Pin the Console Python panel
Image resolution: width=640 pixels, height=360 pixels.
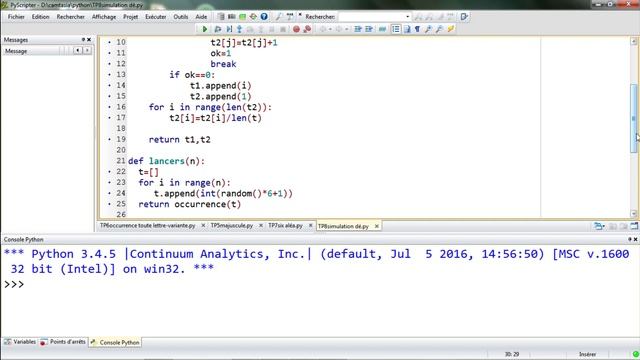(629, 239)
